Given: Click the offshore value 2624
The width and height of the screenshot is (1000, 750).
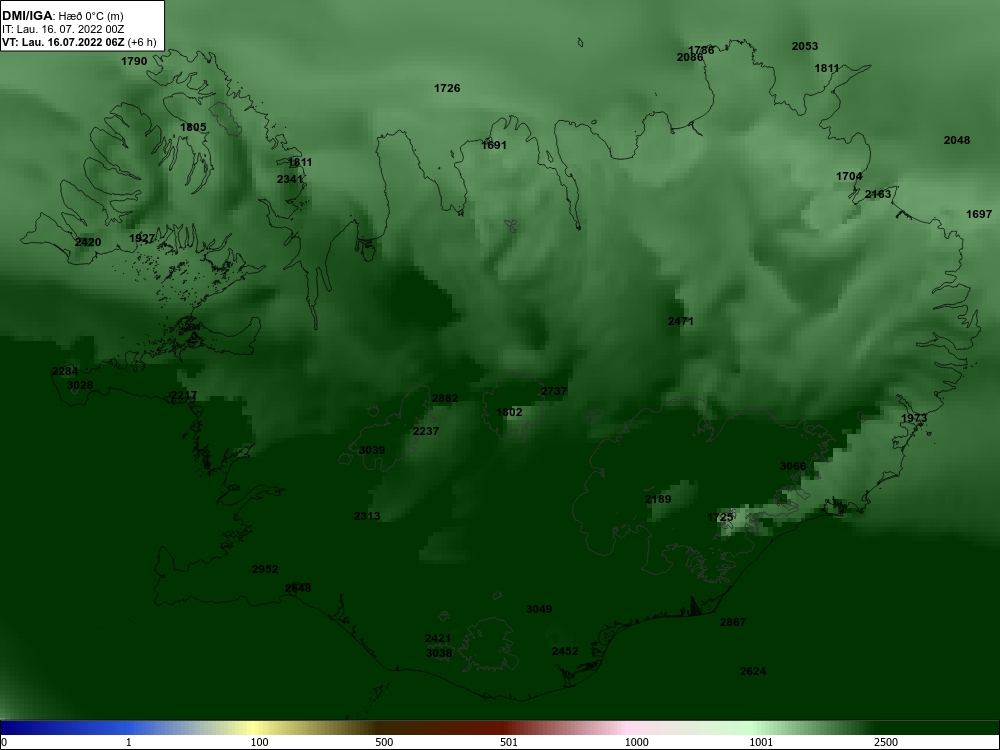Looking at the screenshot, I should tap(753, 672).
